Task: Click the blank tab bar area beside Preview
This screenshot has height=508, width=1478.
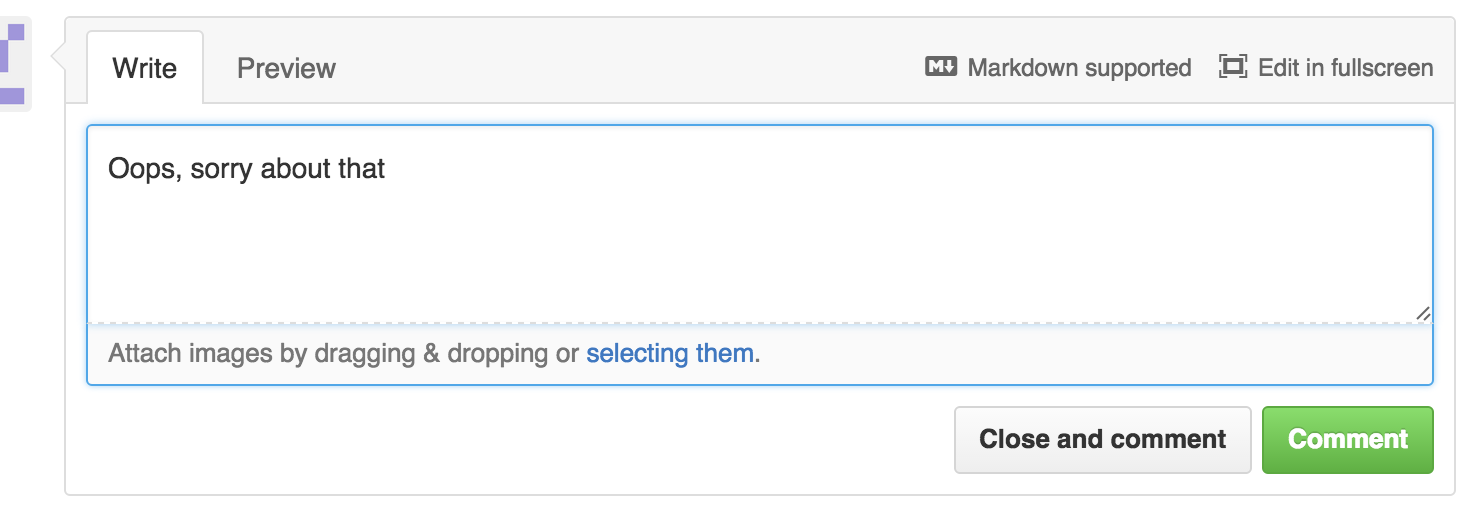Action: coord(620,68)
